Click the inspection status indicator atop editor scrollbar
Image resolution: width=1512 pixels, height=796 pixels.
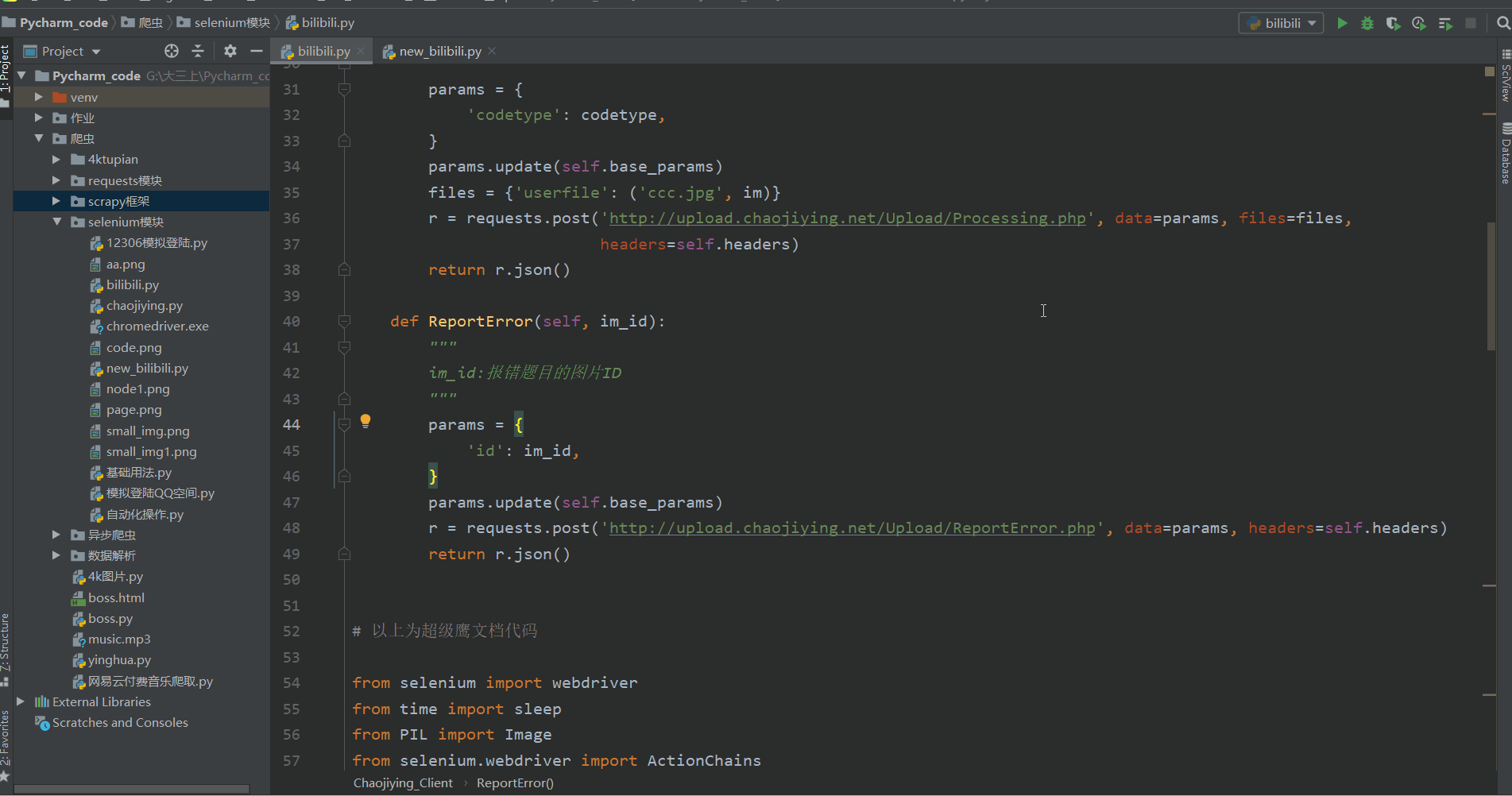[x=1490, y=71]
